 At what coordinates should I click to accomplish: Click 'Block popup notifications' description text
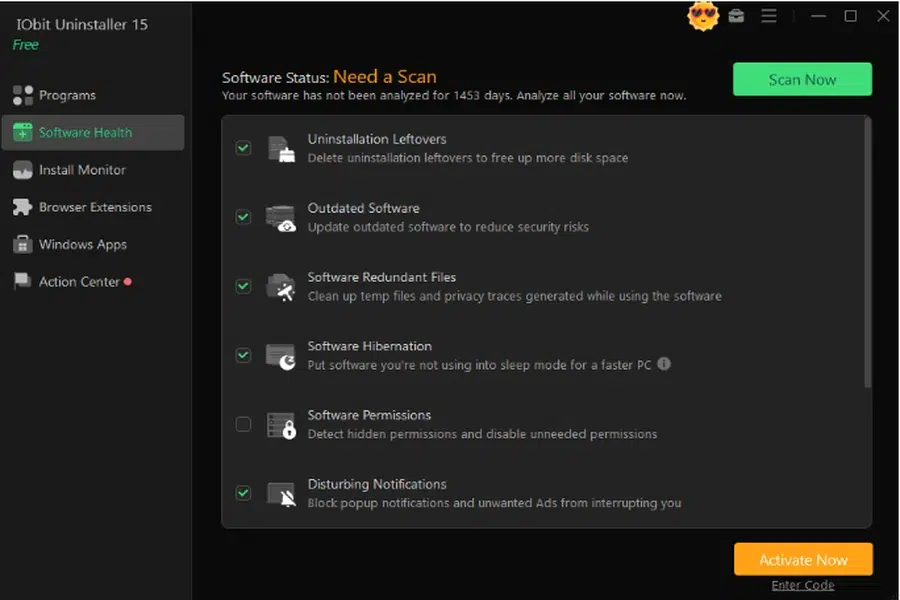coord(494,503)
